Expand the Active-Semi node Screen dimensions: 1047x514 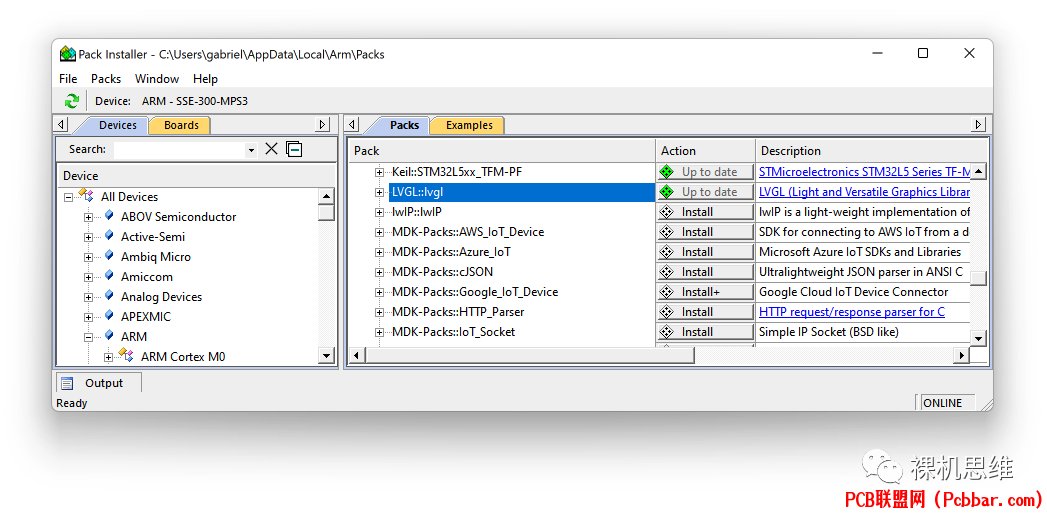[88, 238]
